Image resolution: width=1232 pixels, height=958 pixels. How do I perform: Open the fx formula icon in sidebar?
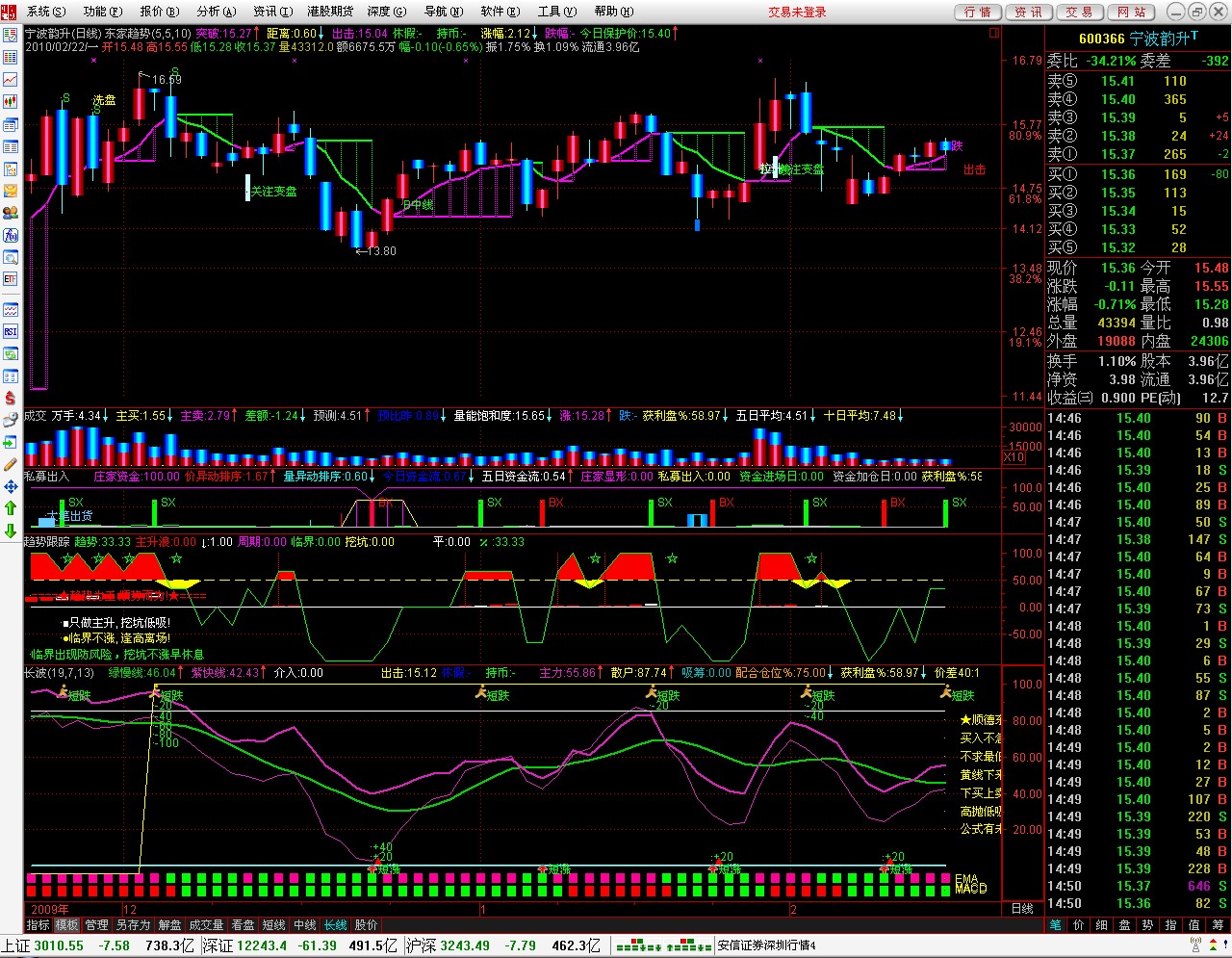[x=11, y=235]
